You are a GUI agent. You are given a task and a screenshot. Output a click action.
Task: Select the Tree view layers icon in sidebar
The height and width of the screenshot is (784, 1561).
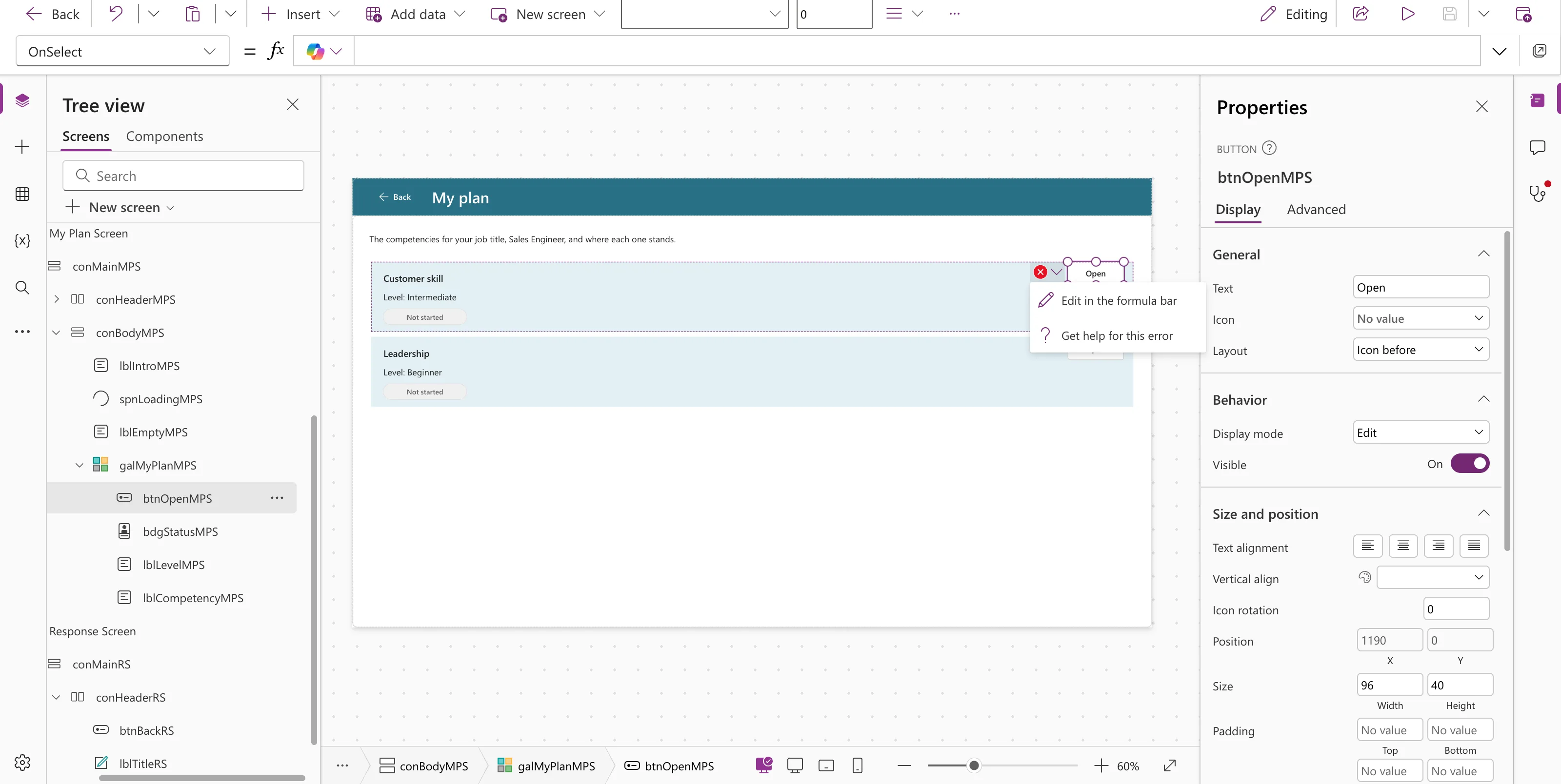pos(22,100)
